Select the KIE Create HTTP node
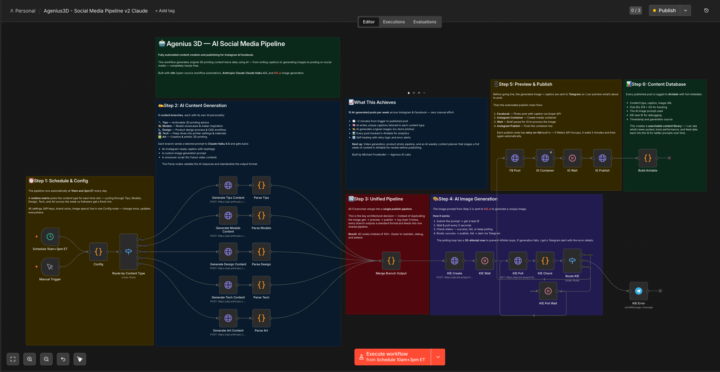The image size is (720, 372). (x=455, y=261)
